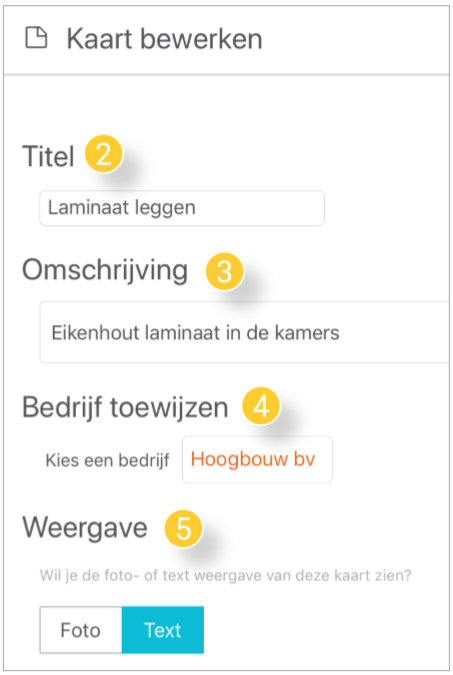The height and width of the screenshot is (675, 453).
Task: Click the yellow number 4 badge
Action: tap(261, 406)
